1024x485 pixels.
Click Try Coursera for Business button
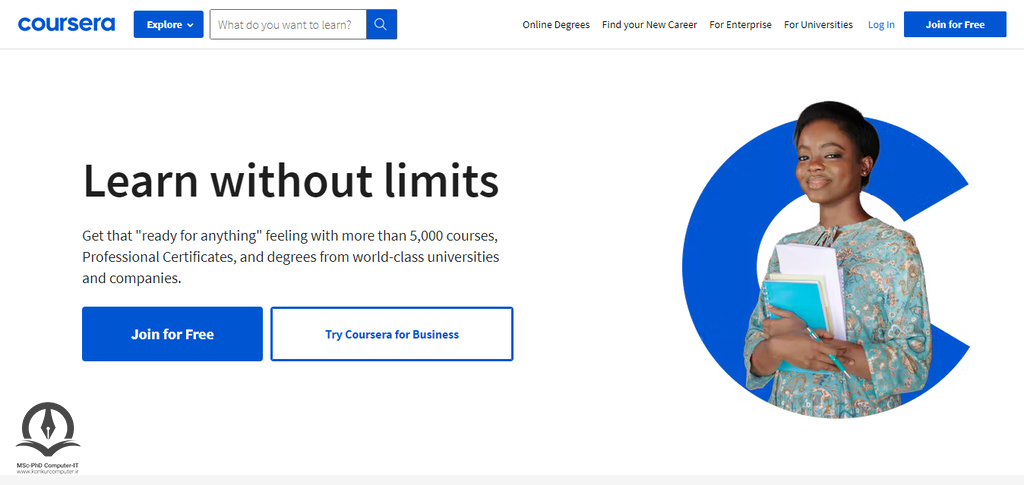(392, 334)
